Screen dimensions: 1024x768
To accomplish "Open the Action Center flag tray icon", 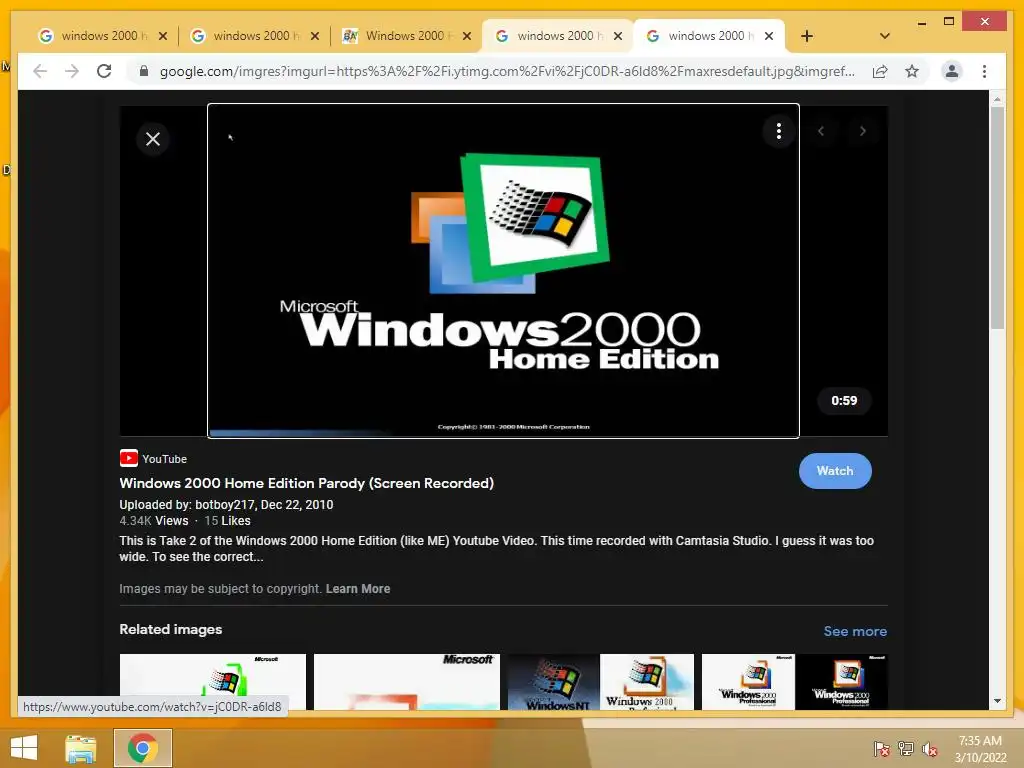I will tap(881, 749).
